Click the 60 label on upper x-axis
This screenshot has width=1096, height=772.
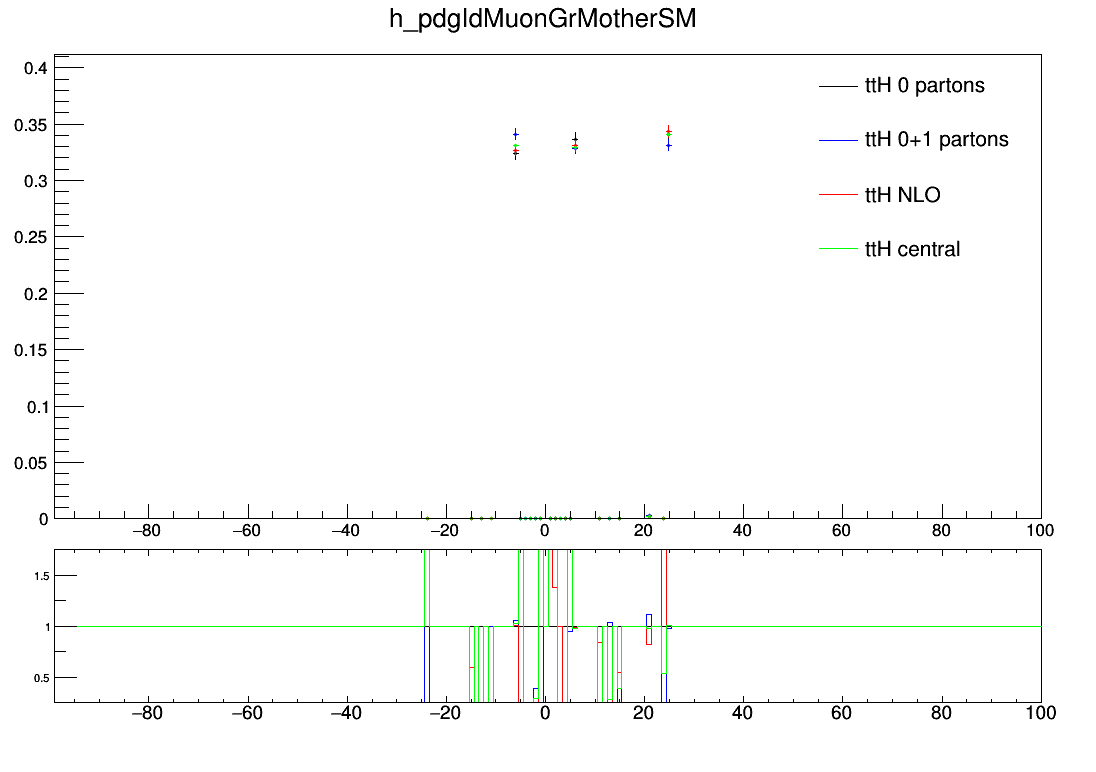point(842,531)
